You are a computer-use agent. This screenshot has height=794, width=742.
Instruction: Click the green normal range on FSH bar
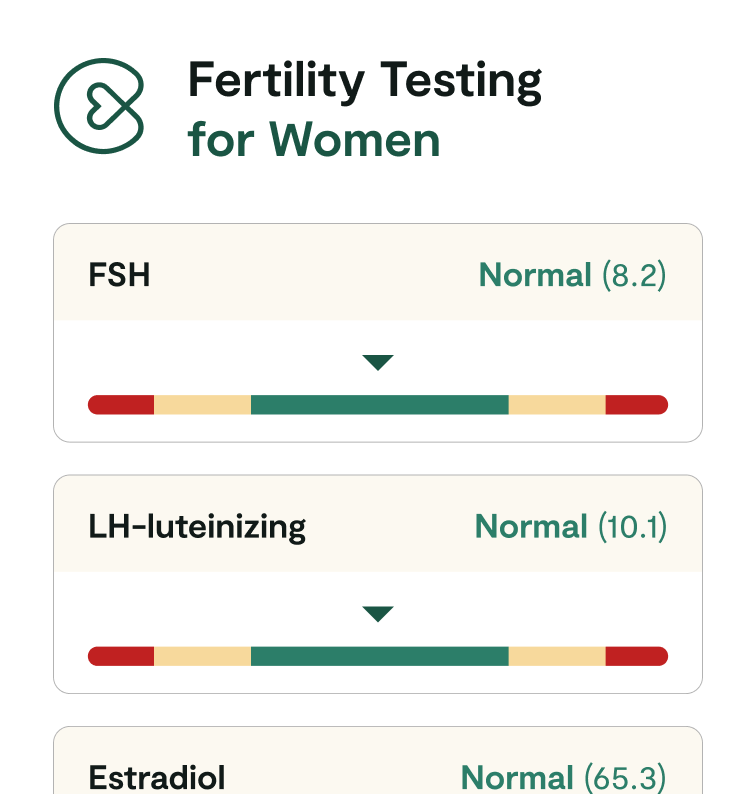380,405
